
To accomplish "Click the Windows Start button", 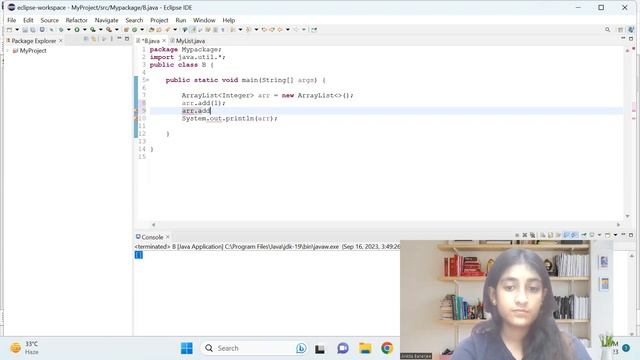I will [x=187, y=348].
